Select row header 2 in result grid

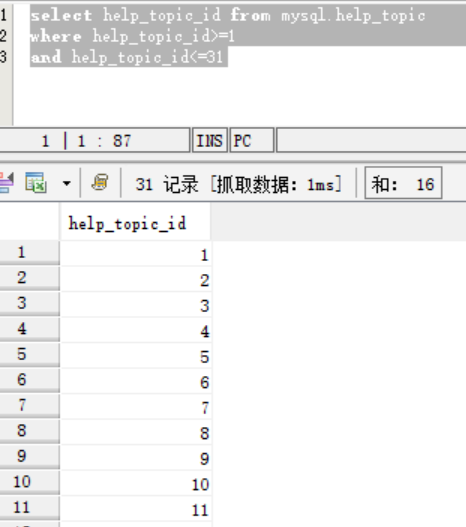30,278
